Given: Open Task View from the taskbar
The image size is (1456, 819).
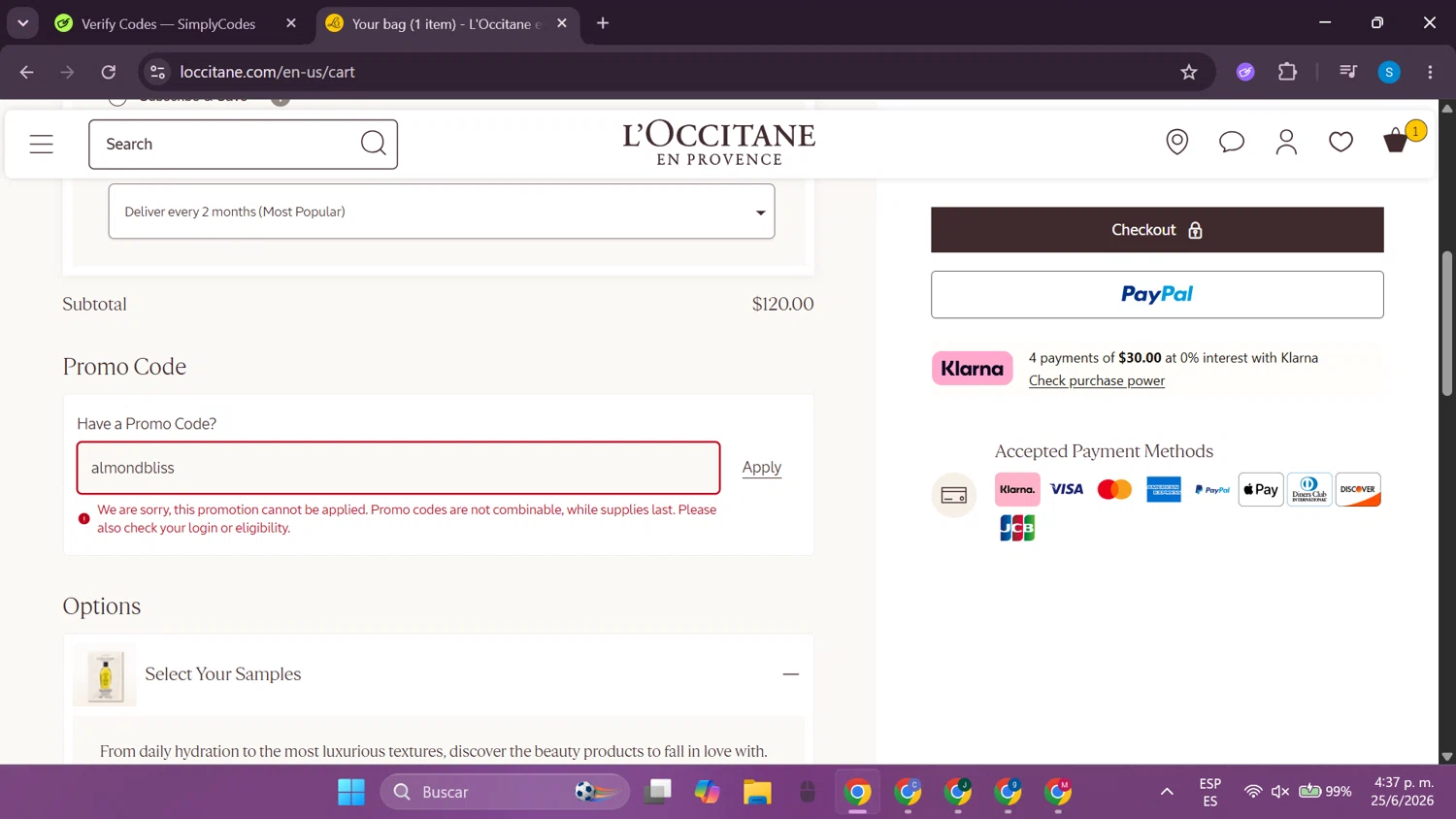Looking at the screenshot, I should point(658,792).
